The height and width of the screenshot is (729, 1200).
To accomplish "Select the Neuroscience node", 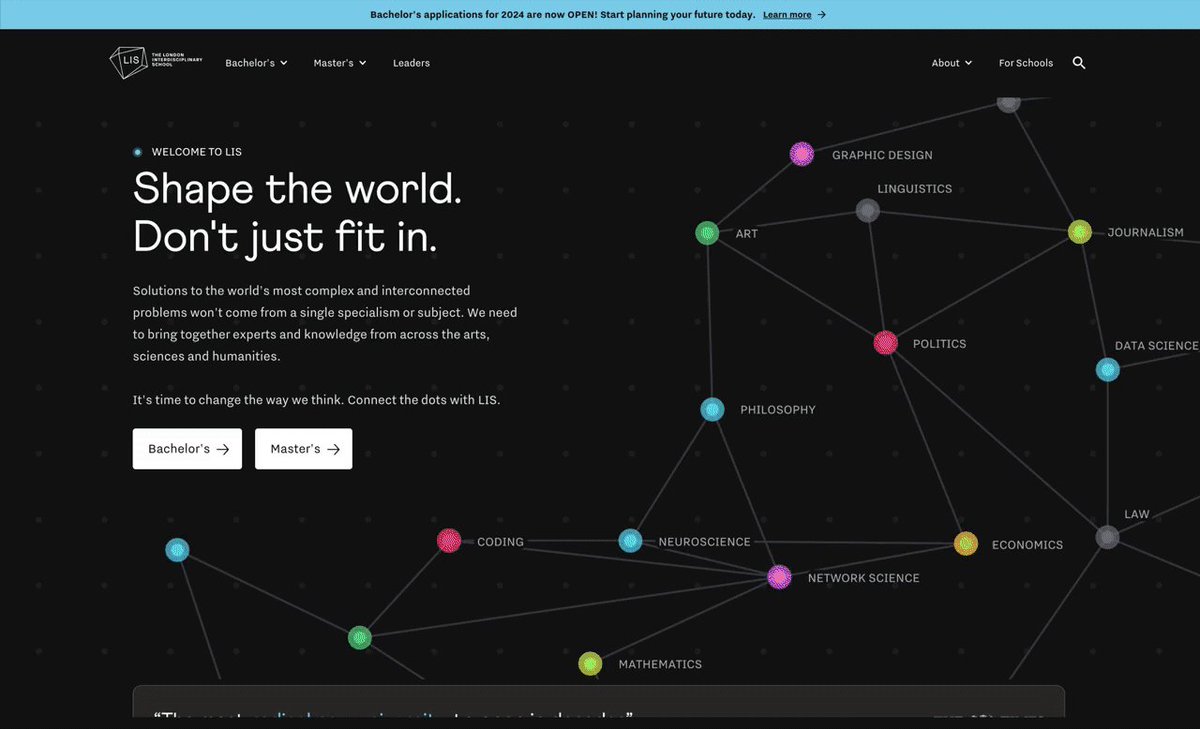I will pos(630,541).
